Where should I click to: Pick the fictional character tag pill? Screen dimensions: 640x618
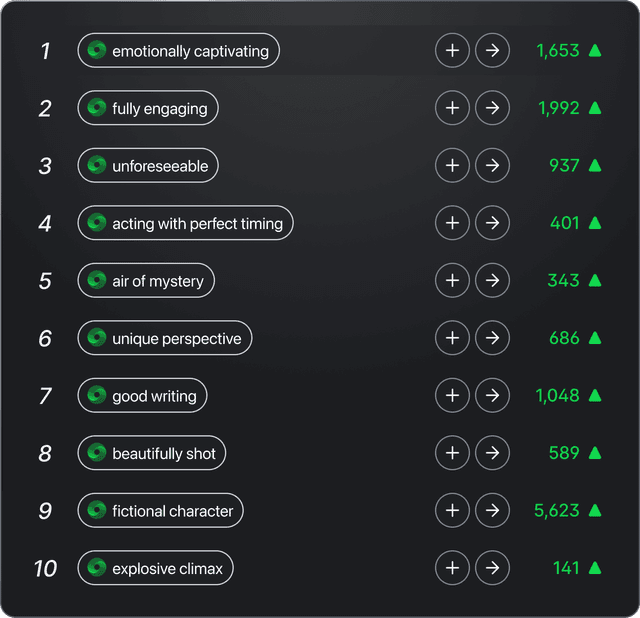[x=160, y=510]
